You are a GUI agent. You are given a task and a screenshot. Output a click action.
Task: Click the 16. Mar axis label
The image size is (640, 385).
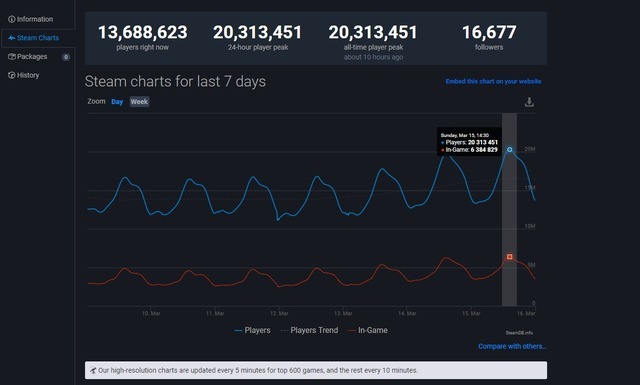(526, 314)
